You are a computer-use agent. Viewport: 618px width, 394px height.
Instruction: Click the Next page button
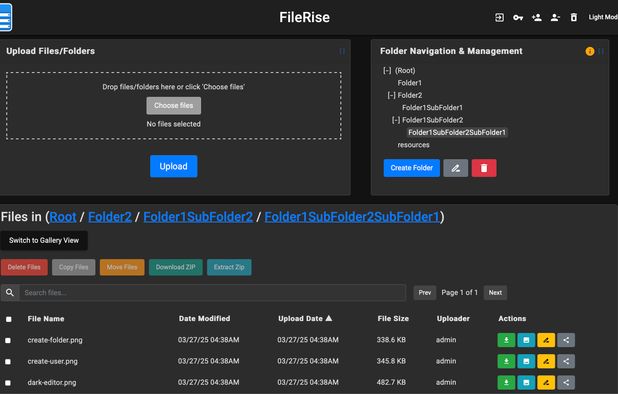tap(495, 293)
